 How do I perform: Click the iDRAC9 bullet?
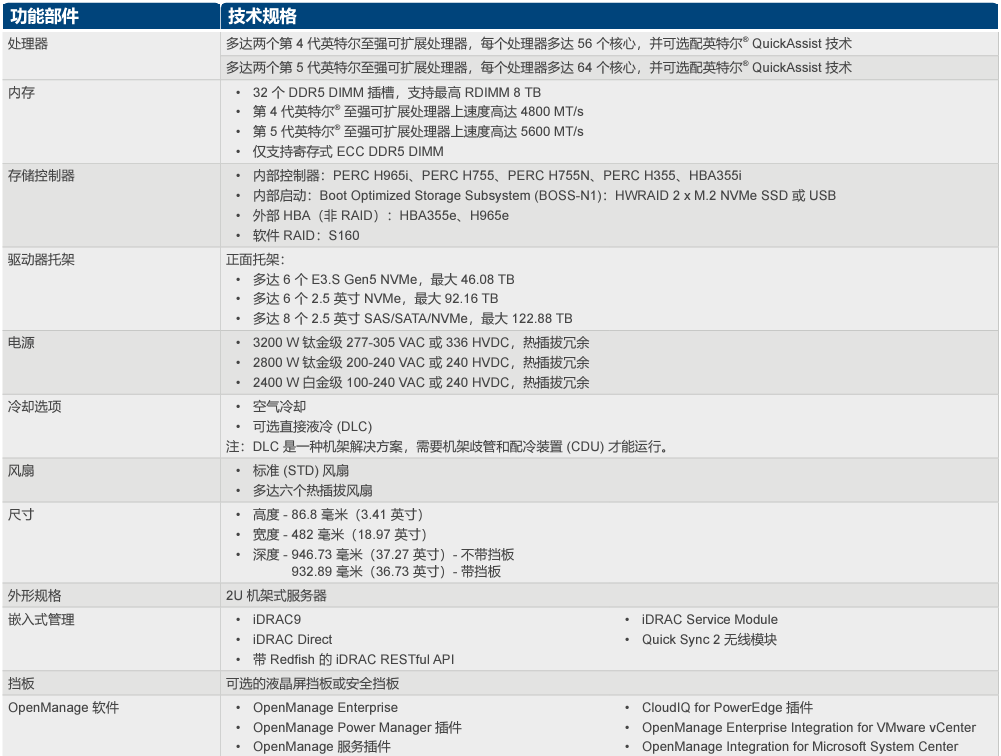point(276,619)
